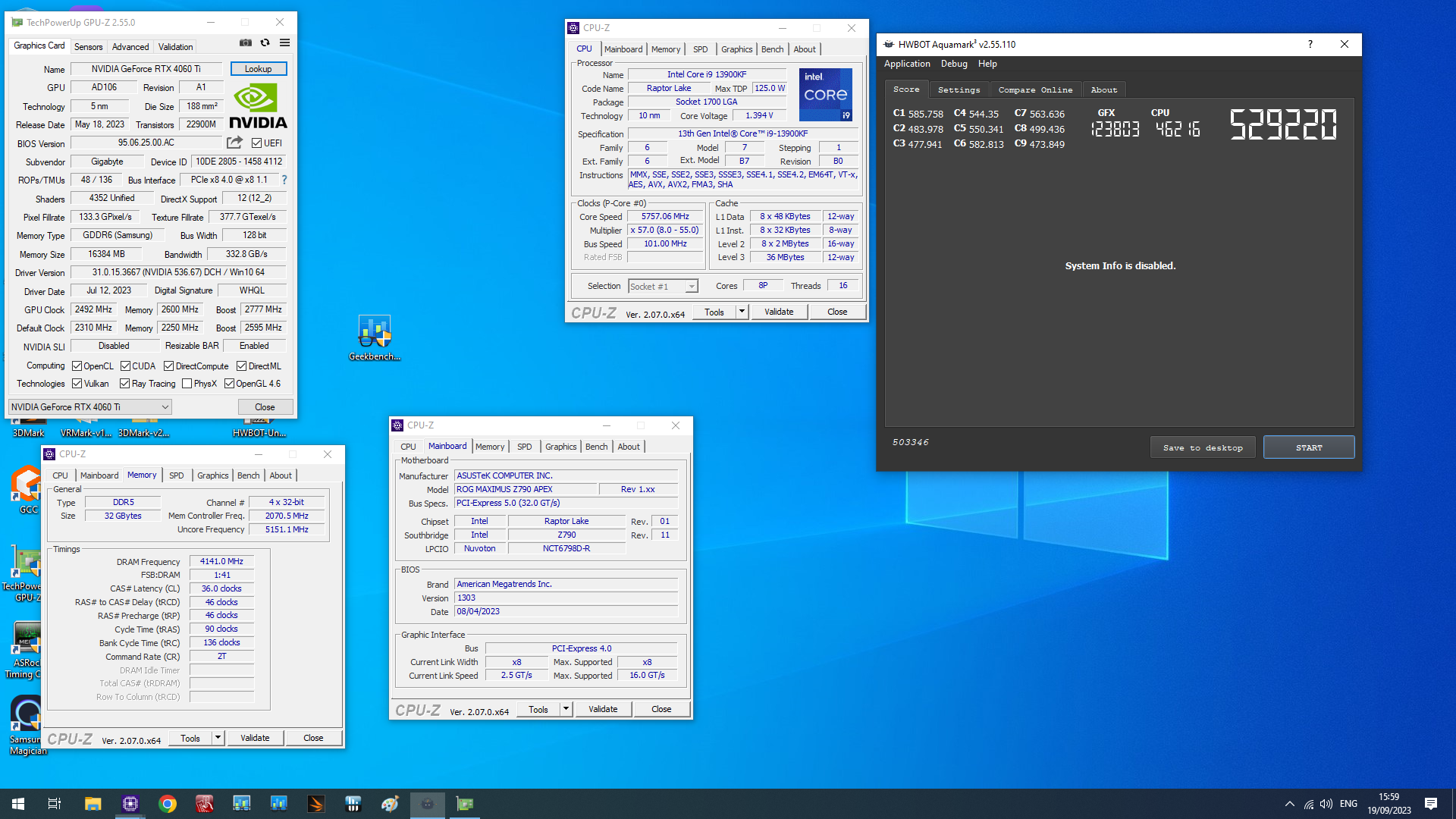Click Save to desktop in Aquamark
1456x819 pixels.
point(1203,447)
